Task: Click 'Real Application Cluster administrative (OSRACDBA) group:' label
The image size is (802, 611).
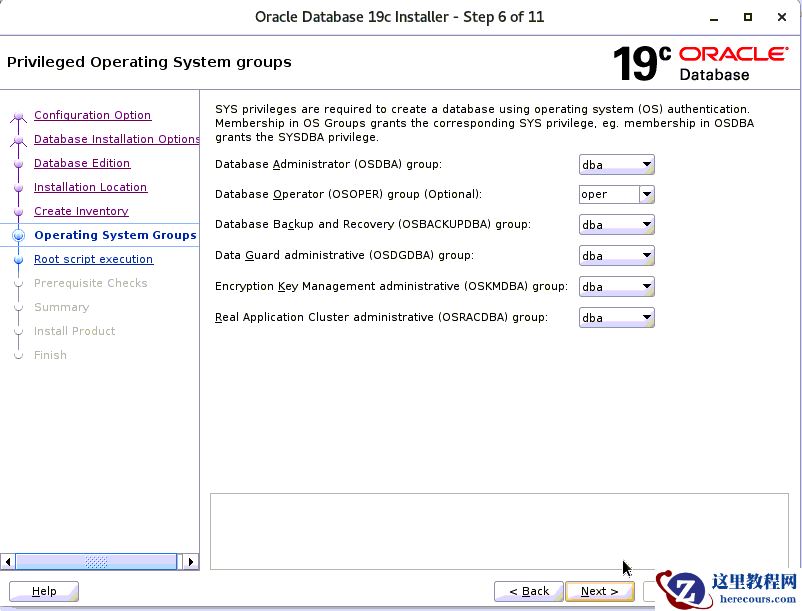Action: (381, 317)
